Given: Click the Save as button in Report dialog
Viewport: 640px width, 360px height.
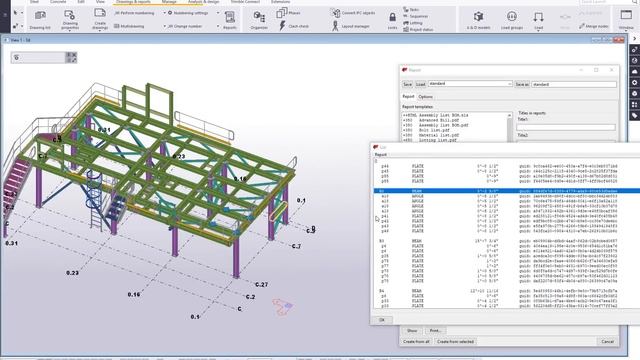Looking at the screenshot, I should 522,84.
